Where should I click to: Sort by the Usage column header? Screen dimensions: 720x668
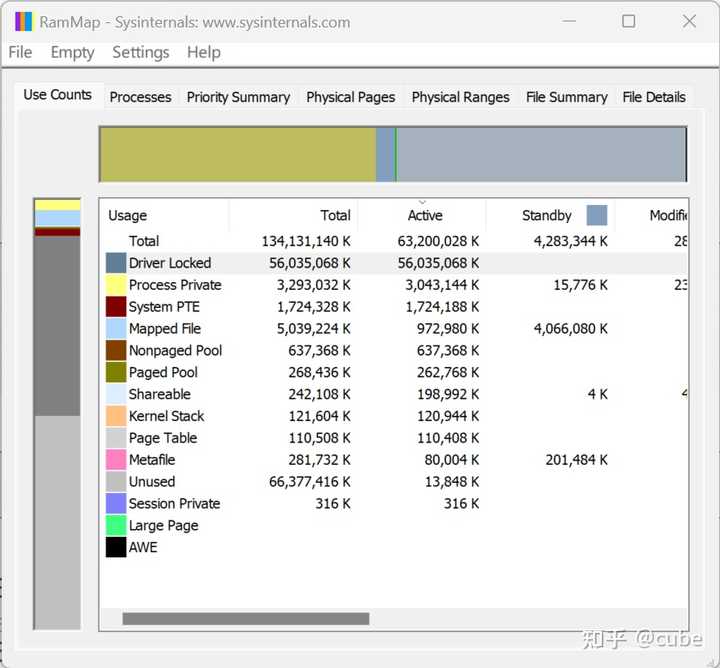point(164,215)
